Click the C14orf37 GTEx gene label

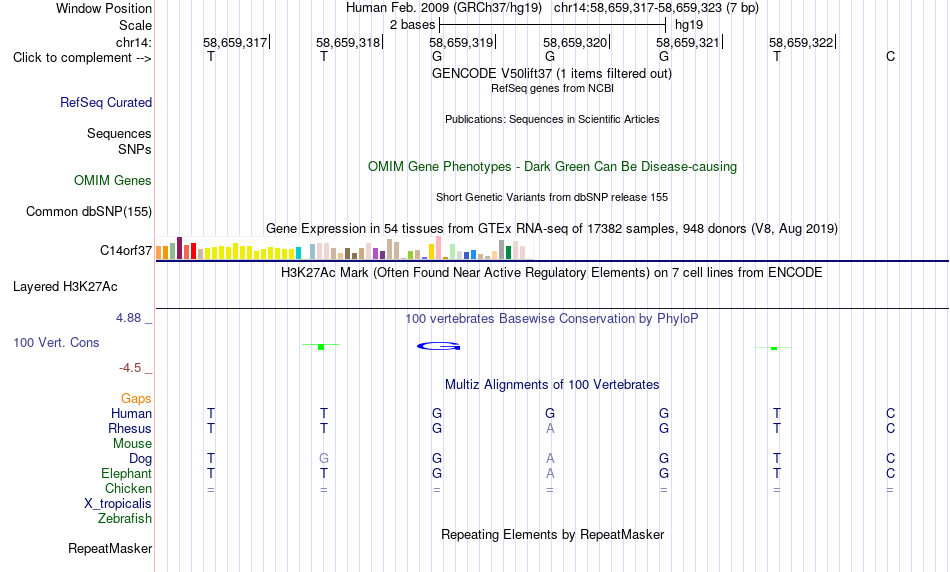point(126,250)
